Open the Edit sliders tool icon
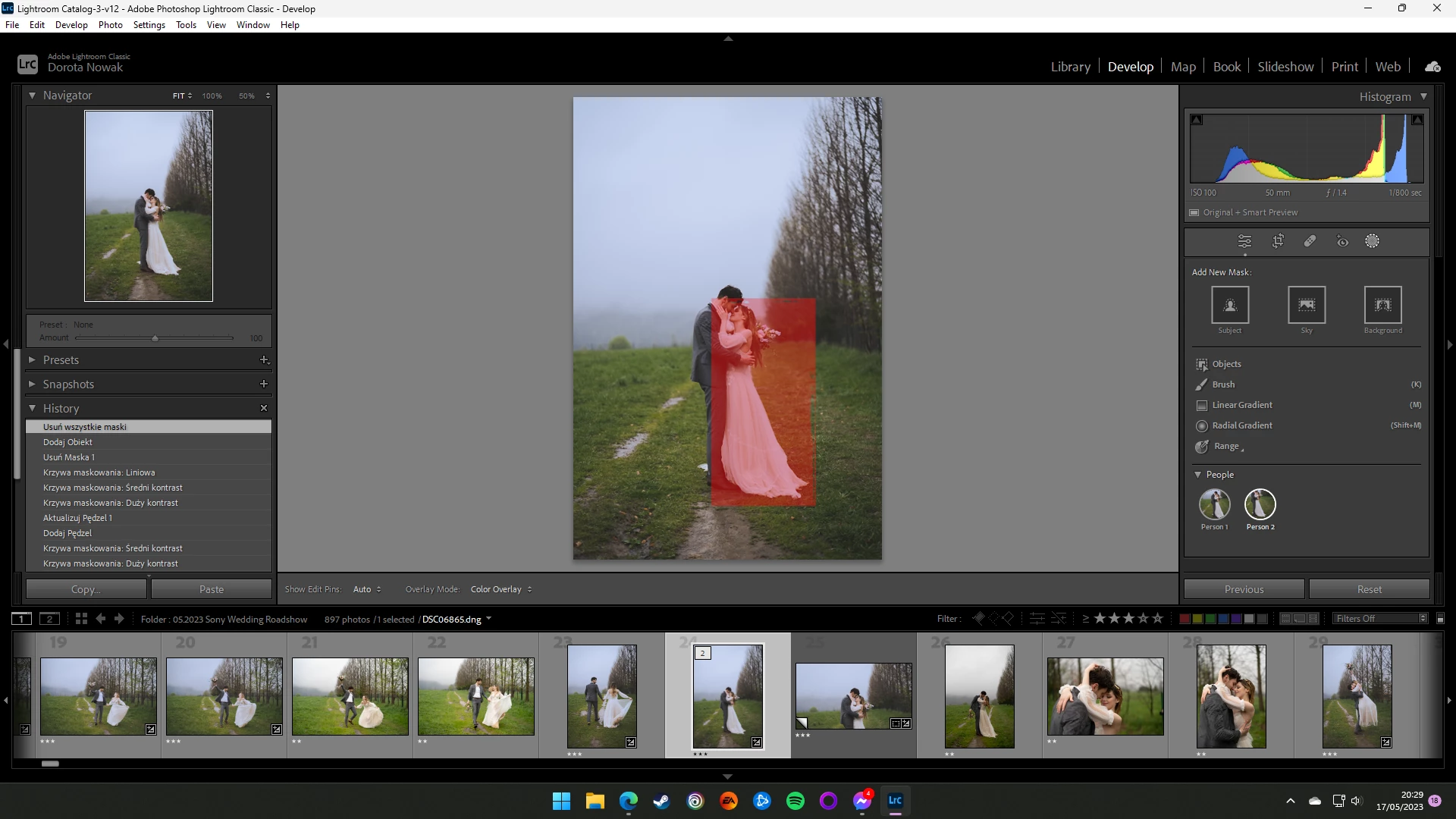Screen dimensions: 1456x819 click(x=1244, y=241)
